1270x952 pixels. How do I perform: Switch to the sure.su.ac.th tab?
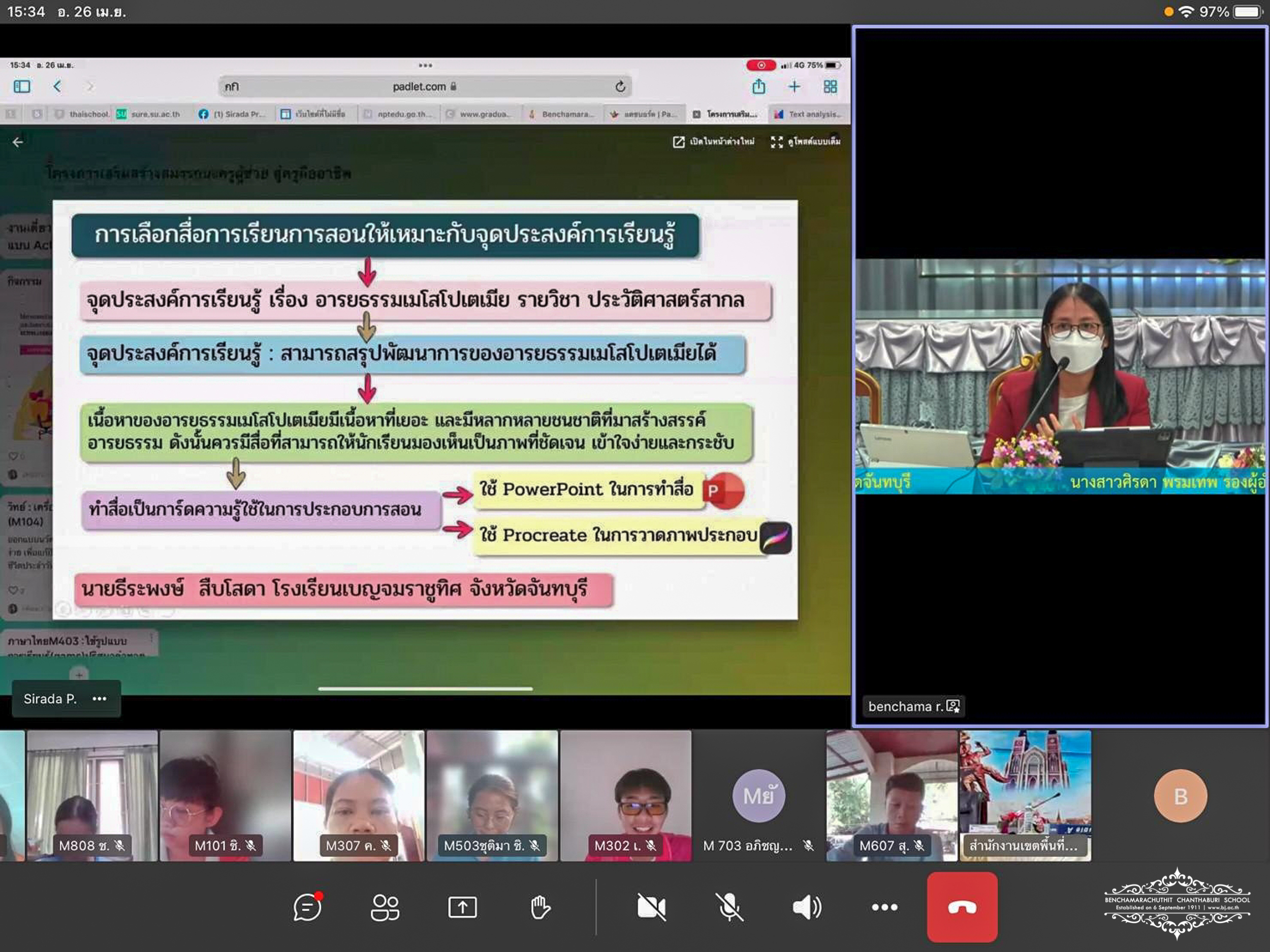(149, 114)
